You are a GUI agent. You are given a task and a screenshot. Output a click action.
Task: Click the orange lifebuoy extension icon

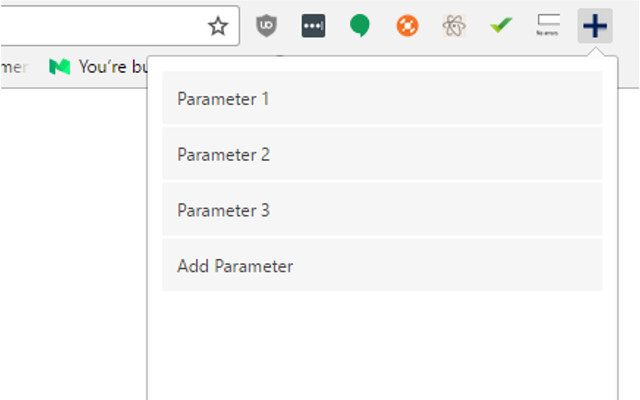tap(407, 26)
